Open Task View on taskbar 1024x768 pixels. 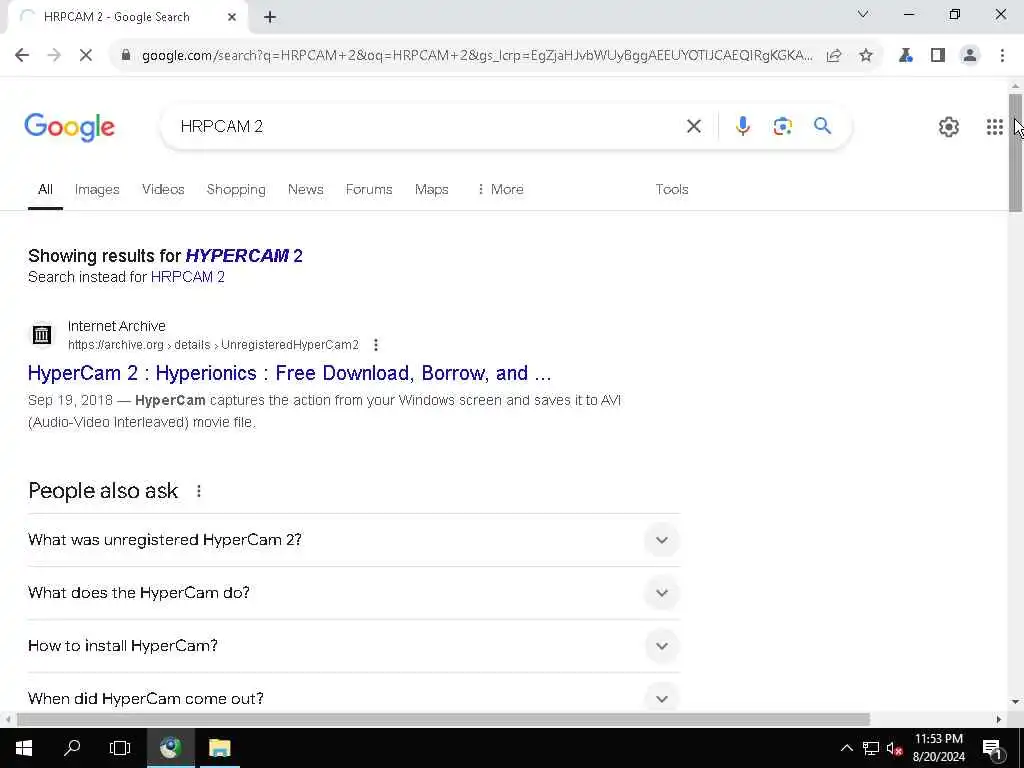(x=120, y=748)
